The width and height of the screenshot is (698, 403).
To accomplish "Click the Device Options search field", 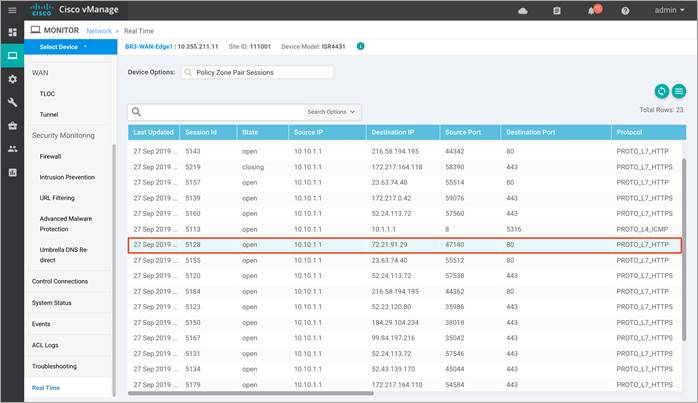I will tap(257, 72).
